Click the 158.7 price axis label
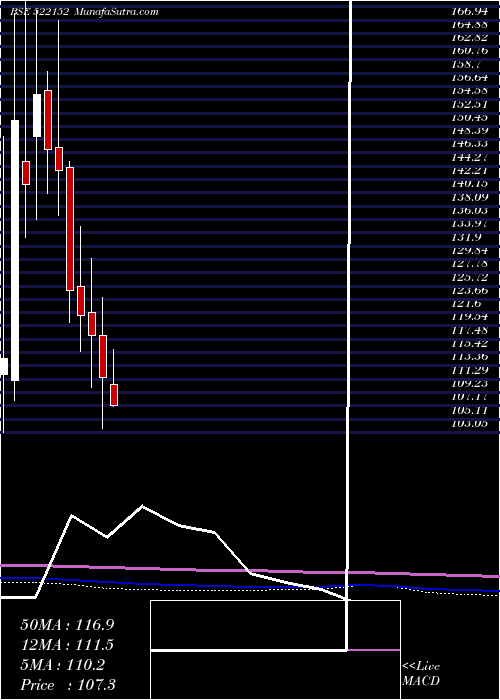 [x=467, y=64]
